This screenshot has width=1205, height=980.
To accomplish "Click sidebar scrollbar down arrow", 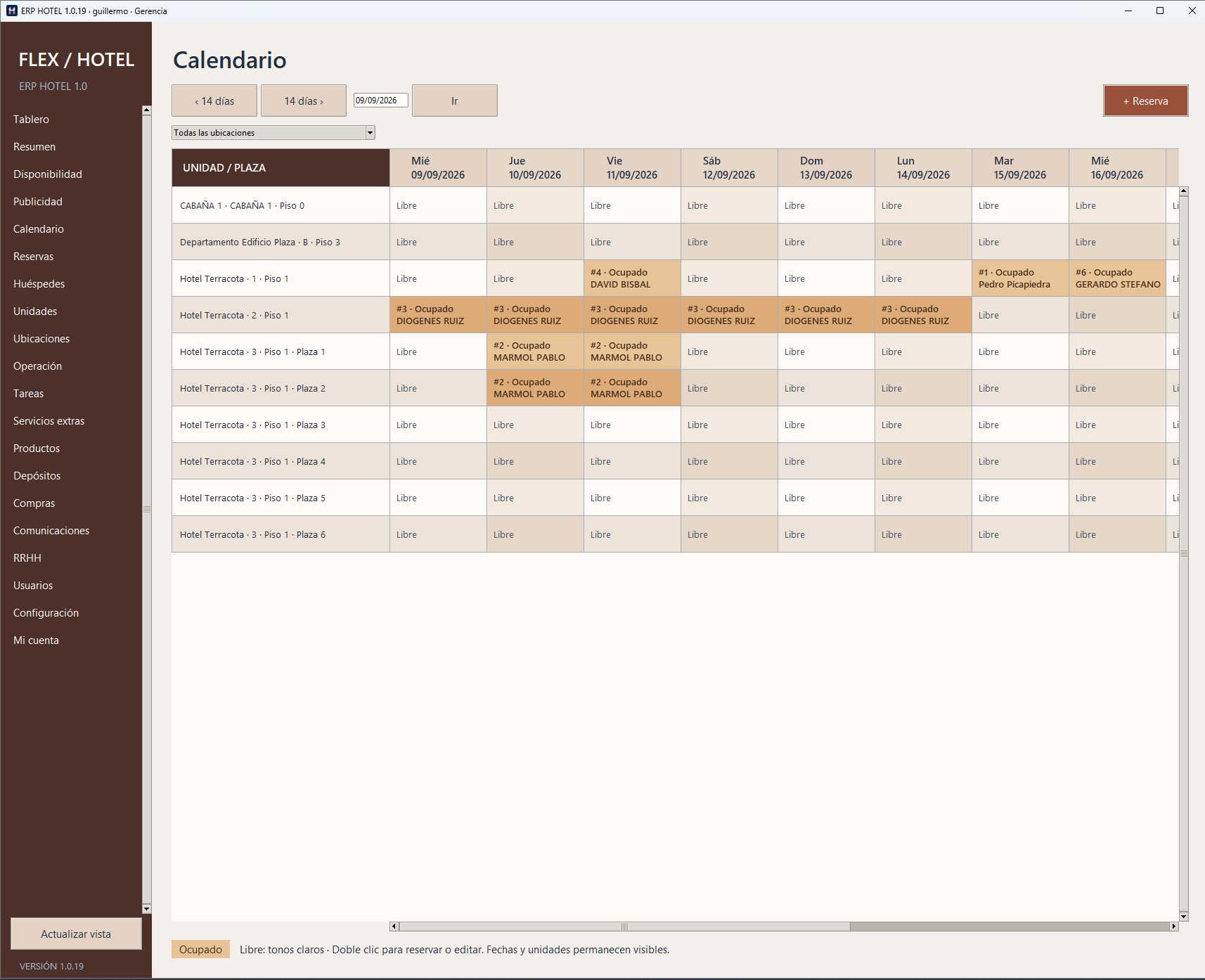I will [x=146, y=909].
